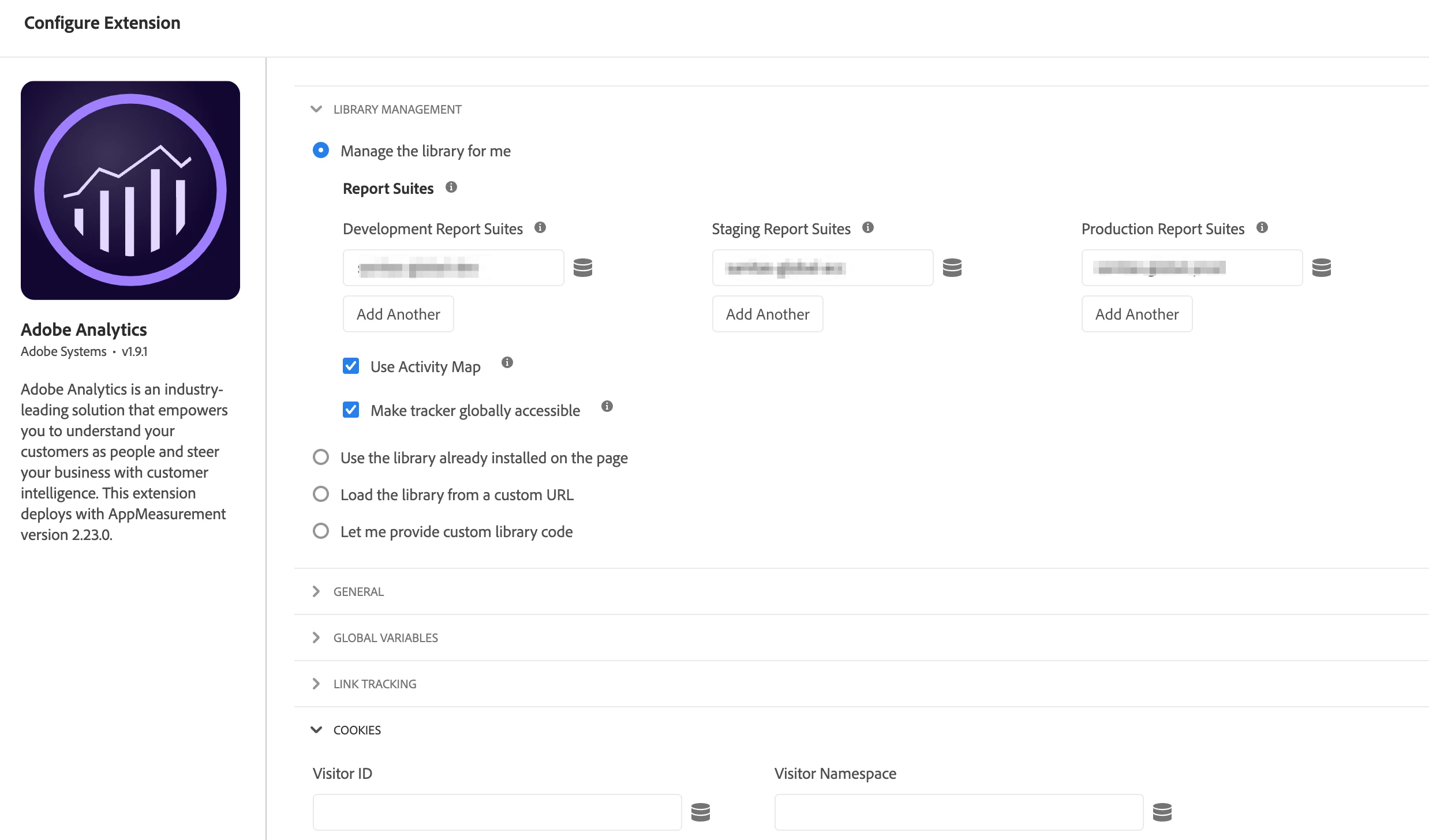This screenshot has height=840, width=1429.
Task: Open data element picker for Visitor ID
Action: [x=701, y=812]
